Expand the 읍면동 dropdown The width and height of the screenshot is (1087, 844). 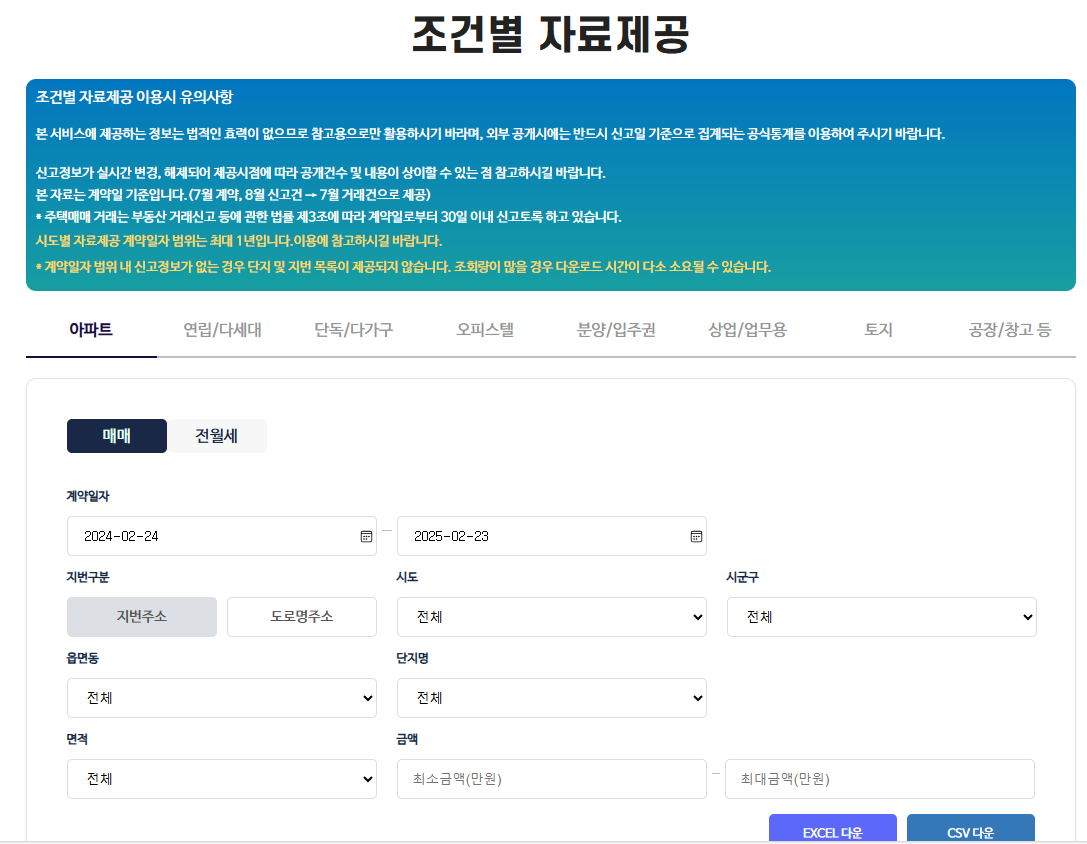tap(222, 698)
